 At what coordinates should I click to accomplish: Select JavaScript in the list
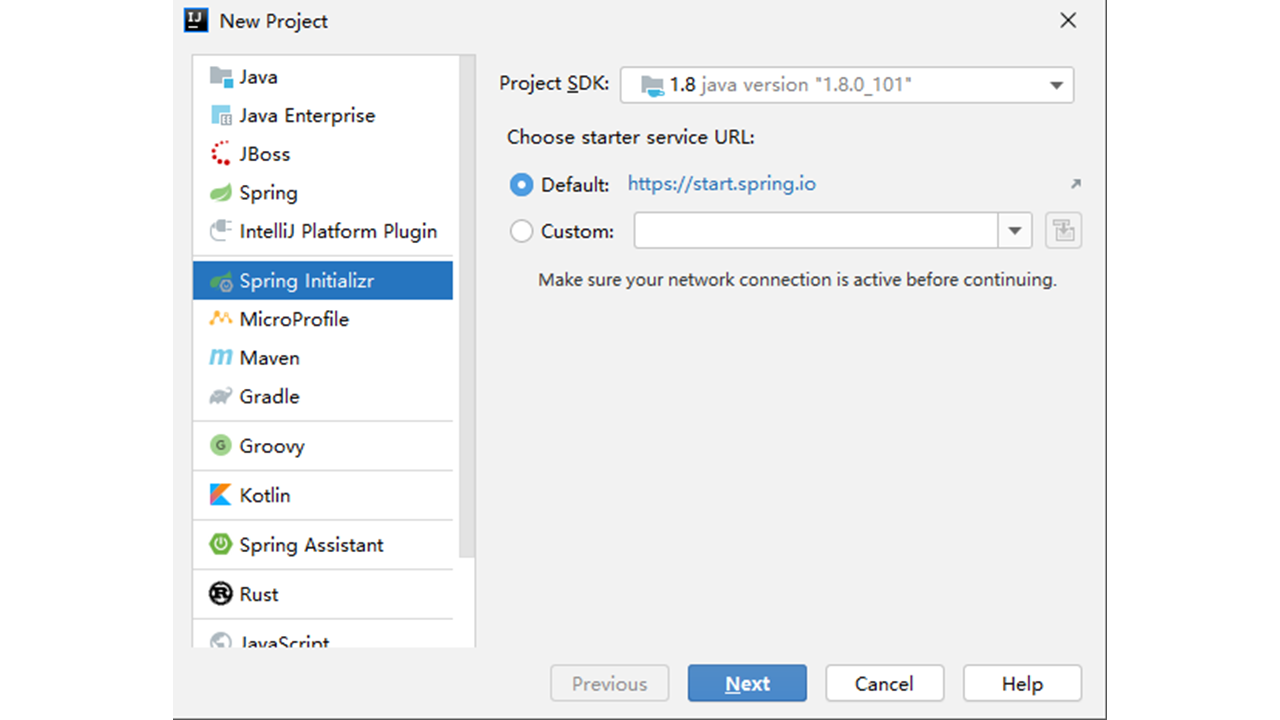click(323, 637)
